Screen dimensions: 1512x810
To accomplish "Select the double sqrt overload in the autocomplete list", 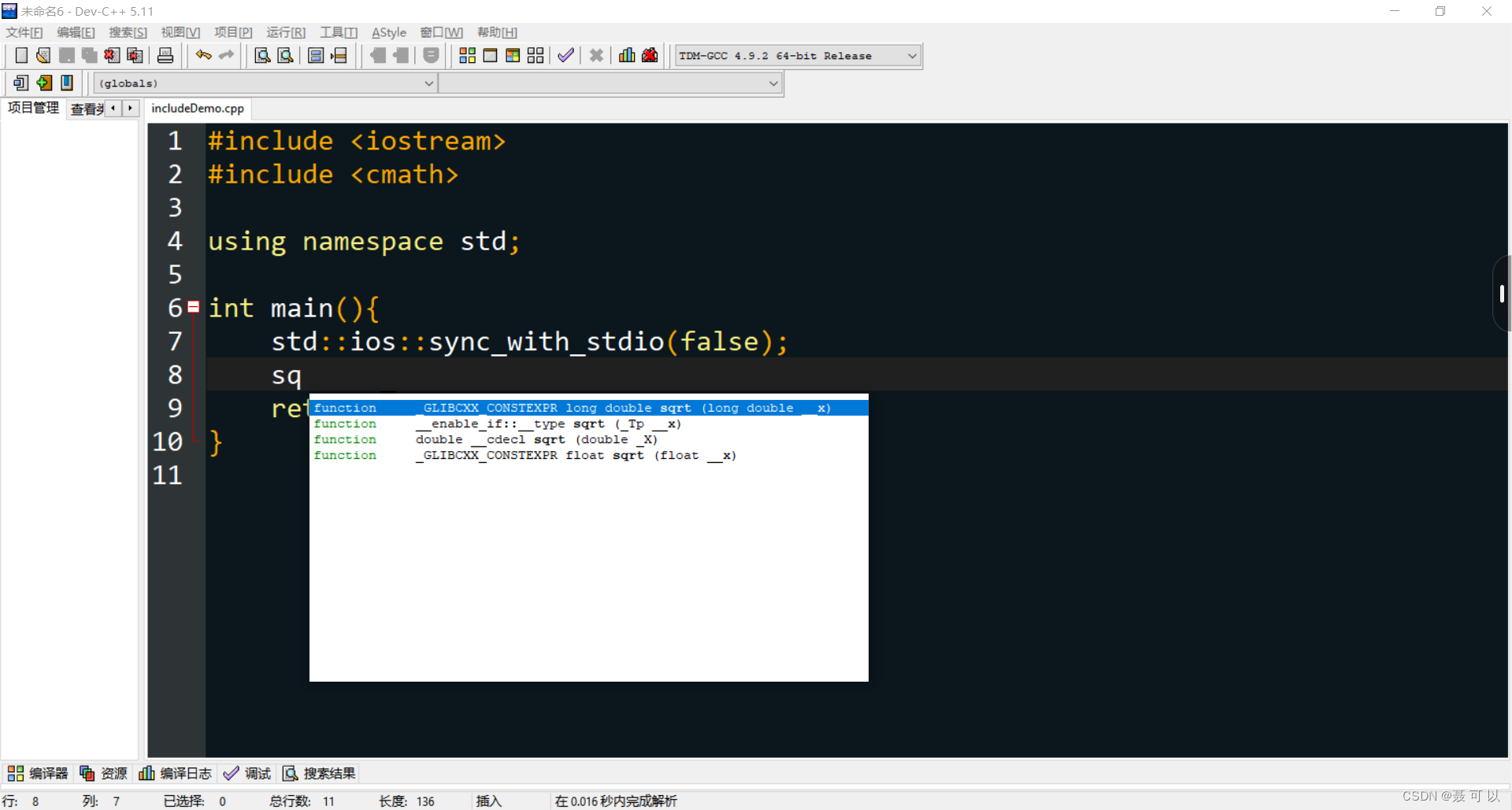I will coord(535,439).
